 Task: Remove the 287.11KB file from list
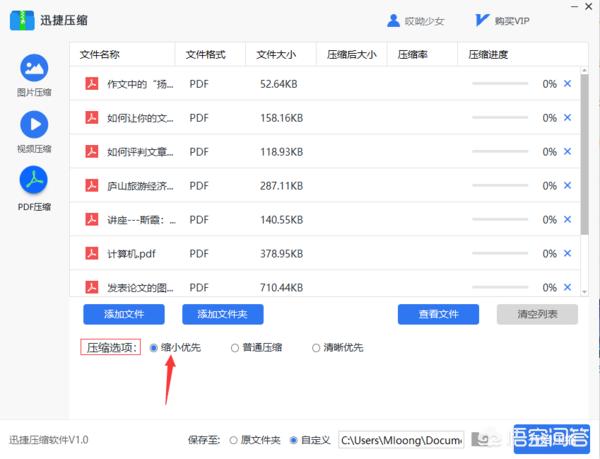(x=567, y=186)
